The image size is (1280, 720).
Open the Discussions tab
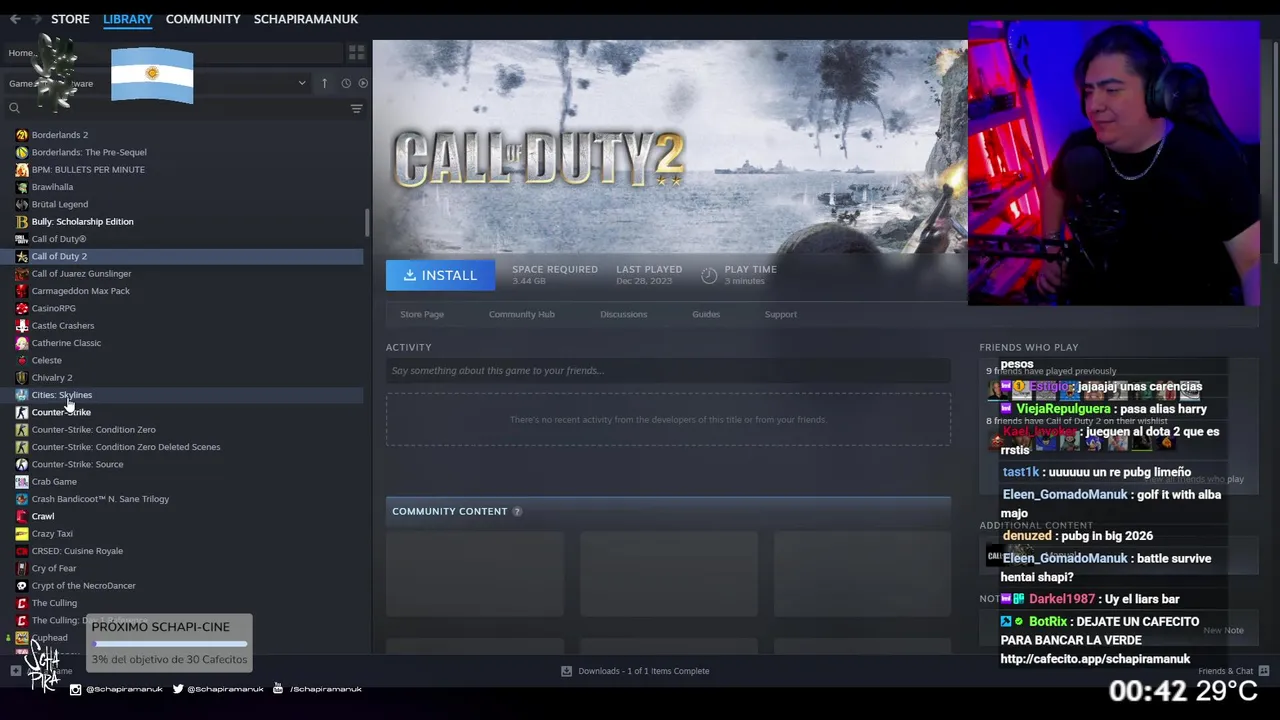624,314
